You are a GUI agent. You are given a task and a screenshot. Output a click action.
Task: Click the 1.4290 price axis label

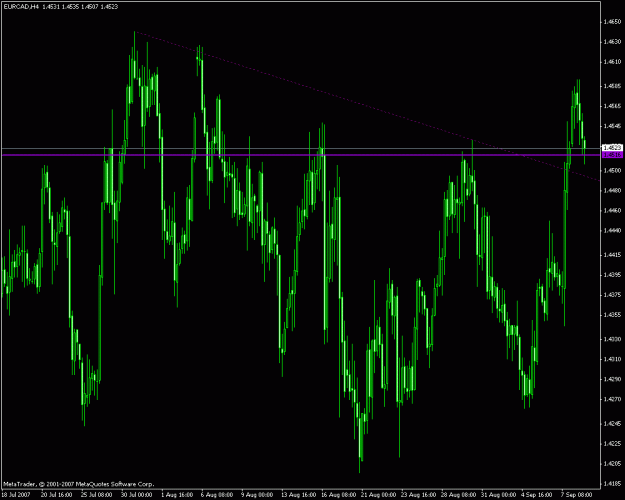click(612, 379)
